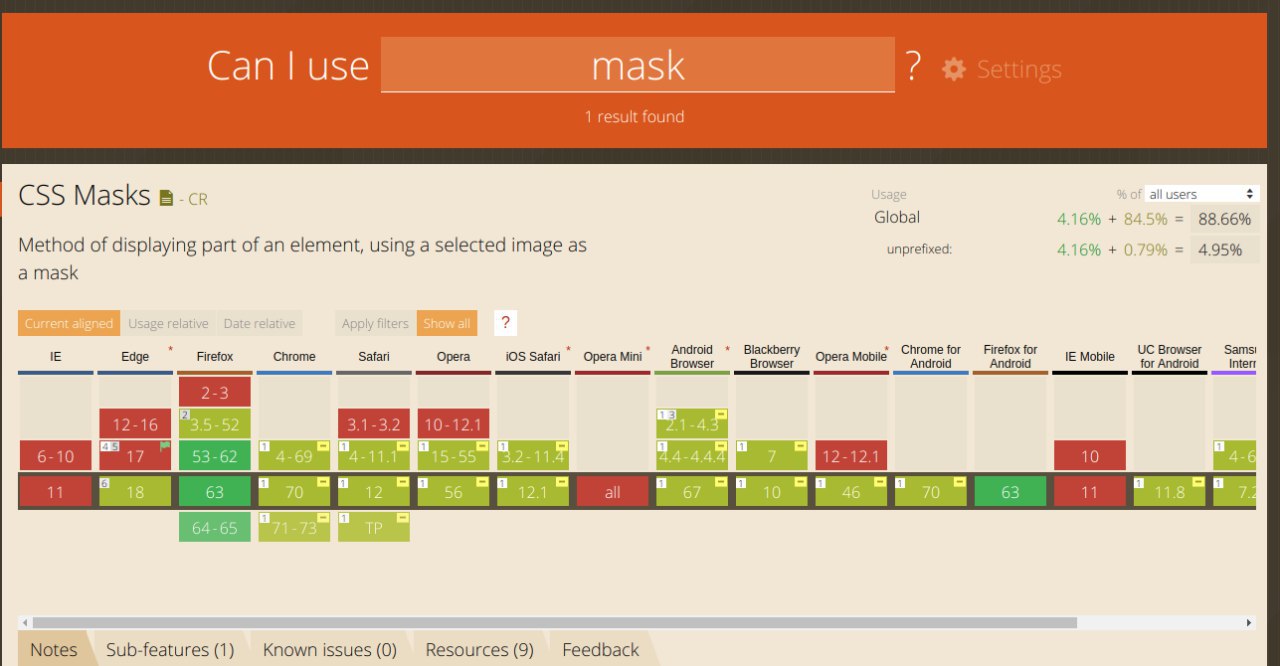Select the IE Mobile 11 cell
This screenshot has height=666, width=1280.
(1090, 492)
